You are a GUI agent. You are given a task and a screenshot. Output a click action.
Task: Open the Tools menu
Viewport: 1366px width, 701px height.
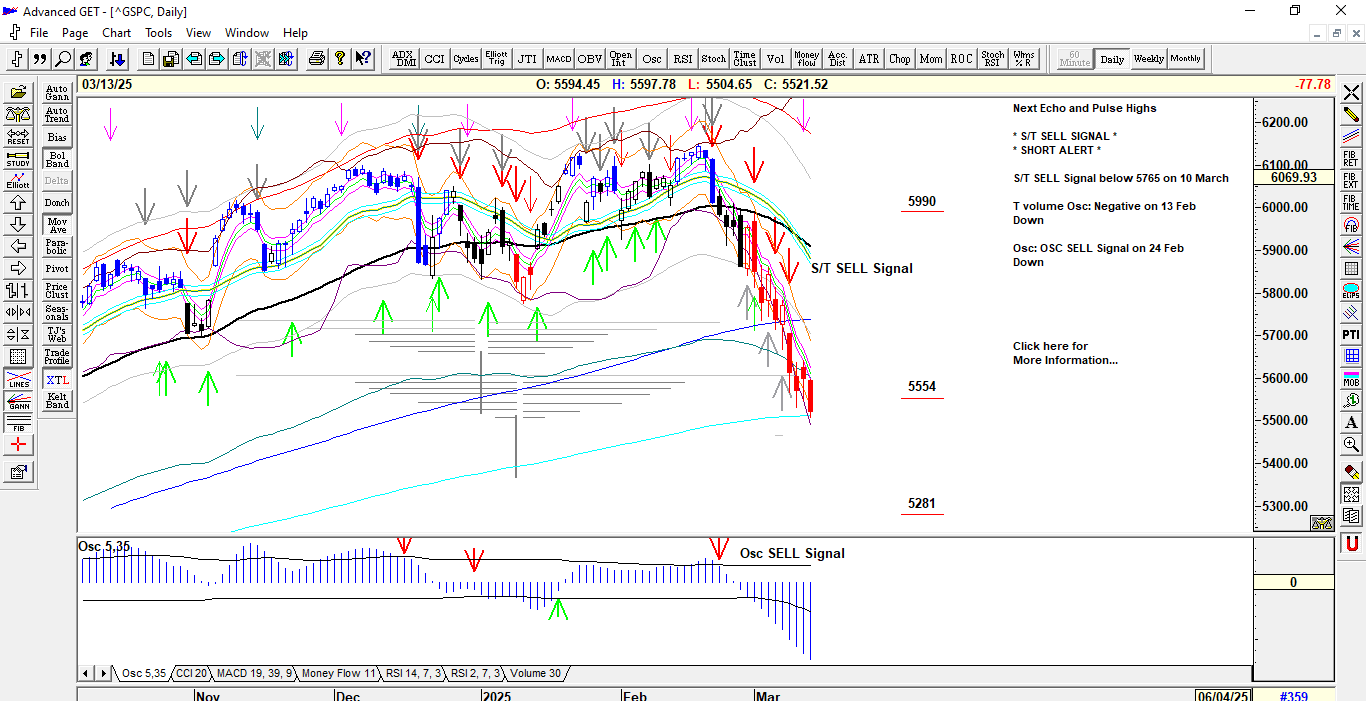(158, 33)
